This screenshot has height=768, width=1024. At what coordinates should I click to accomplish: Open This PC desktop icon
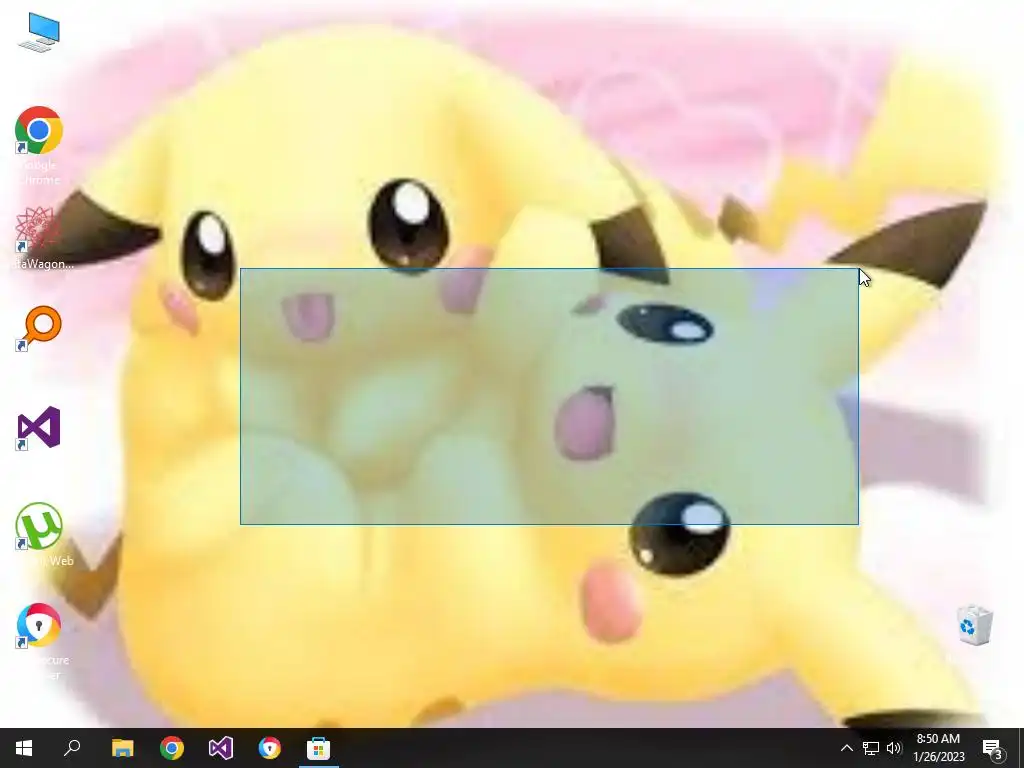[x=39, y=32]
